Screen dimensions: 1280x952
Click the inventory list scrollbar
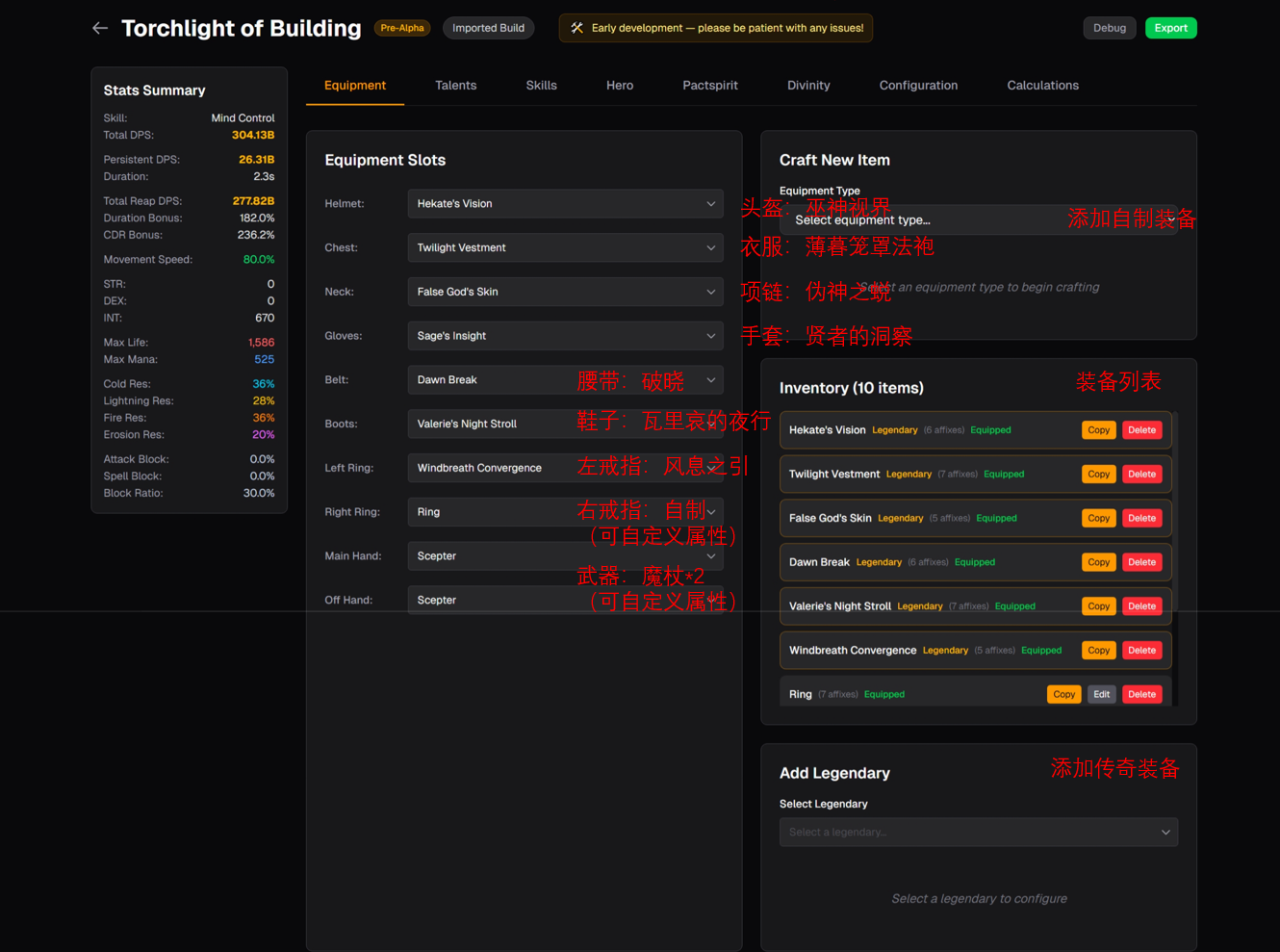coord(1175,558)
